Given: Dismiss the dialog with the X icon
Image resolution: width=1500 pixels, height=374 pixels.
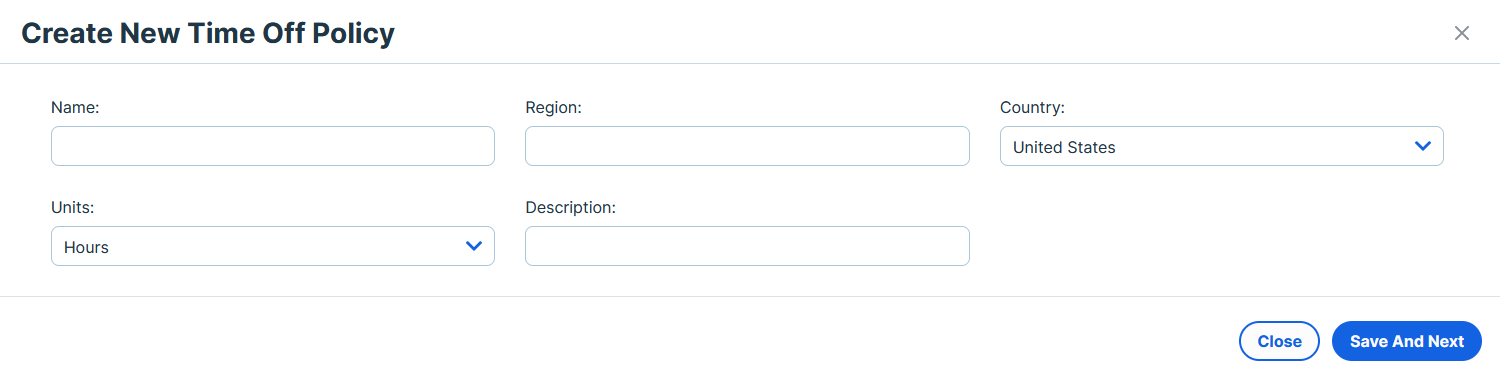Looking at the screenshot, I should (x=1461, y=33).
